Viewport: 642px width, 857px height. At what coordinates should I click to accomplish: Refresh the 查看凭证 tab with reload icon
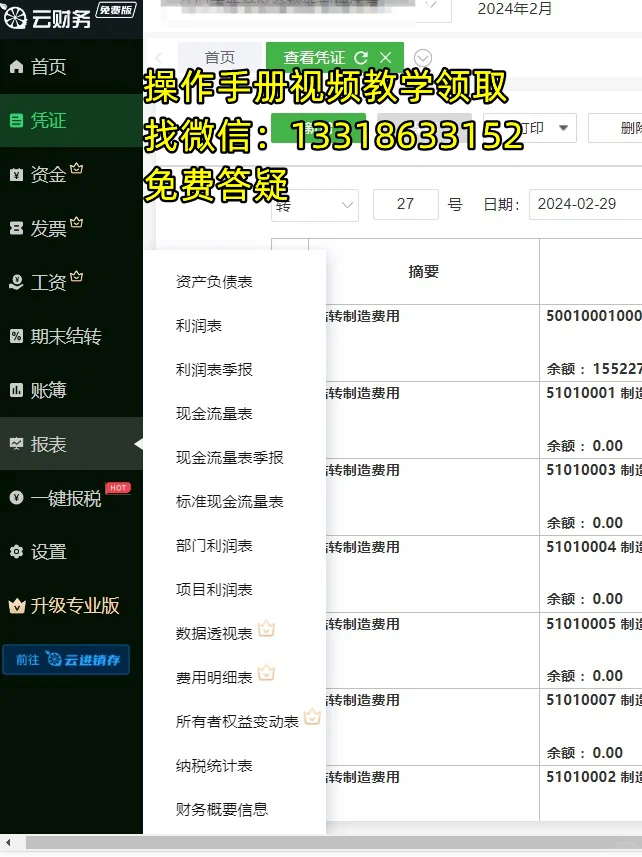click(x=361, y=57)
